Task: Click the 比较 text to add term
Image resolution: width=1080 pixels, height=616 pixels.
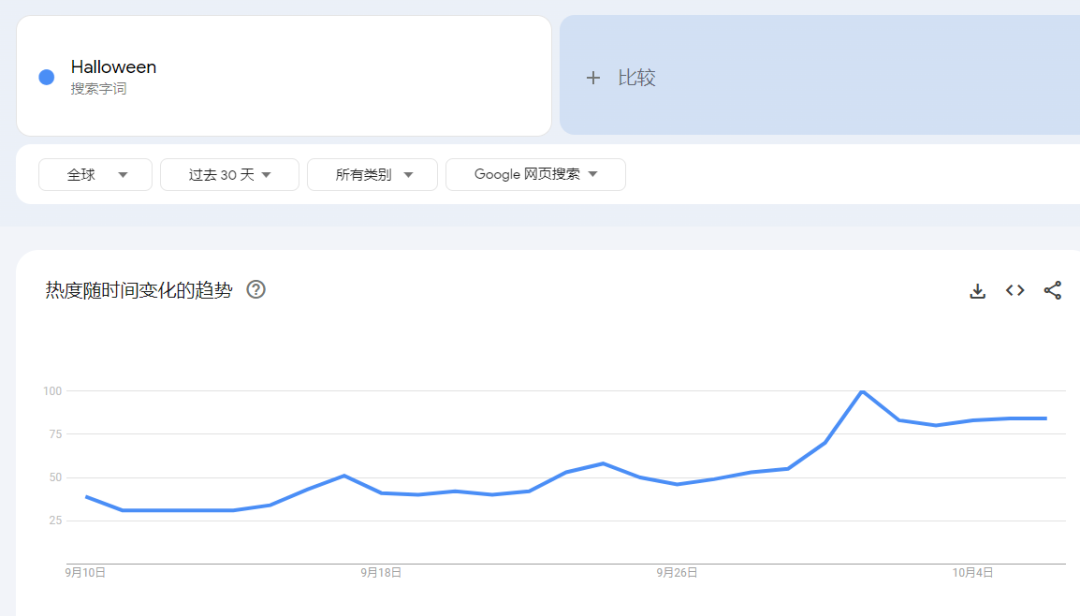Action: (x=637, y=78)
